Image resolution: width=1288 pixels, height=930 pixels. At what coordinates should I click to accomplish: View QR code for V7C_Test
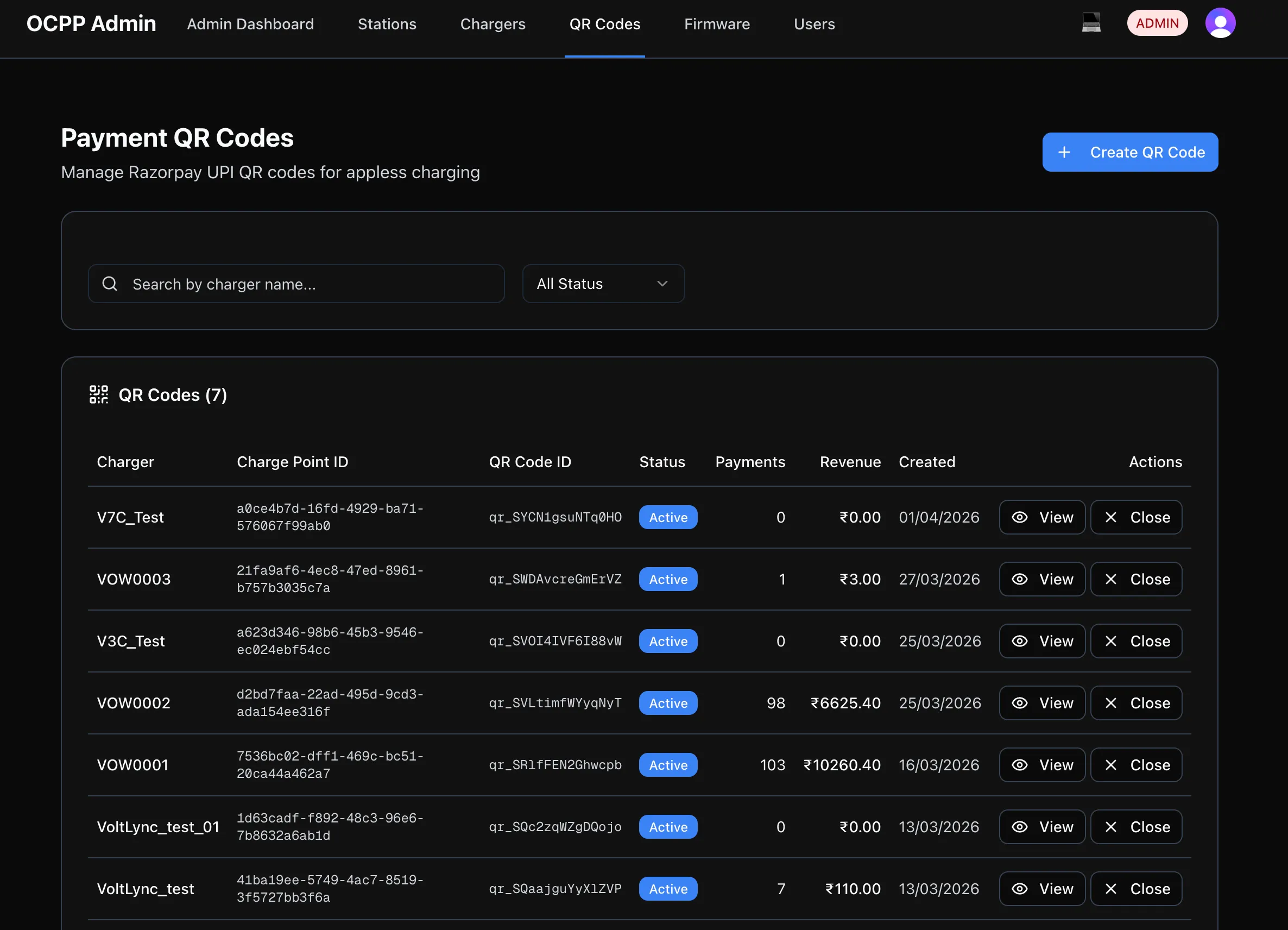pos(1041,517)
